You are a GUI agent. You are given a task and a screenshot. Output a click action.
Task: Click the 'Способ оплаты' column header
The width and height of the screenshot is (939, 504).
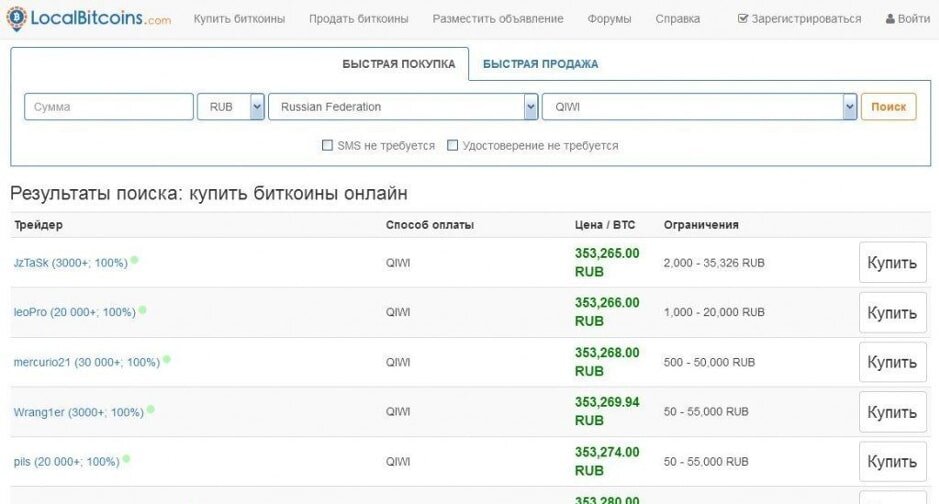point(430,225)
